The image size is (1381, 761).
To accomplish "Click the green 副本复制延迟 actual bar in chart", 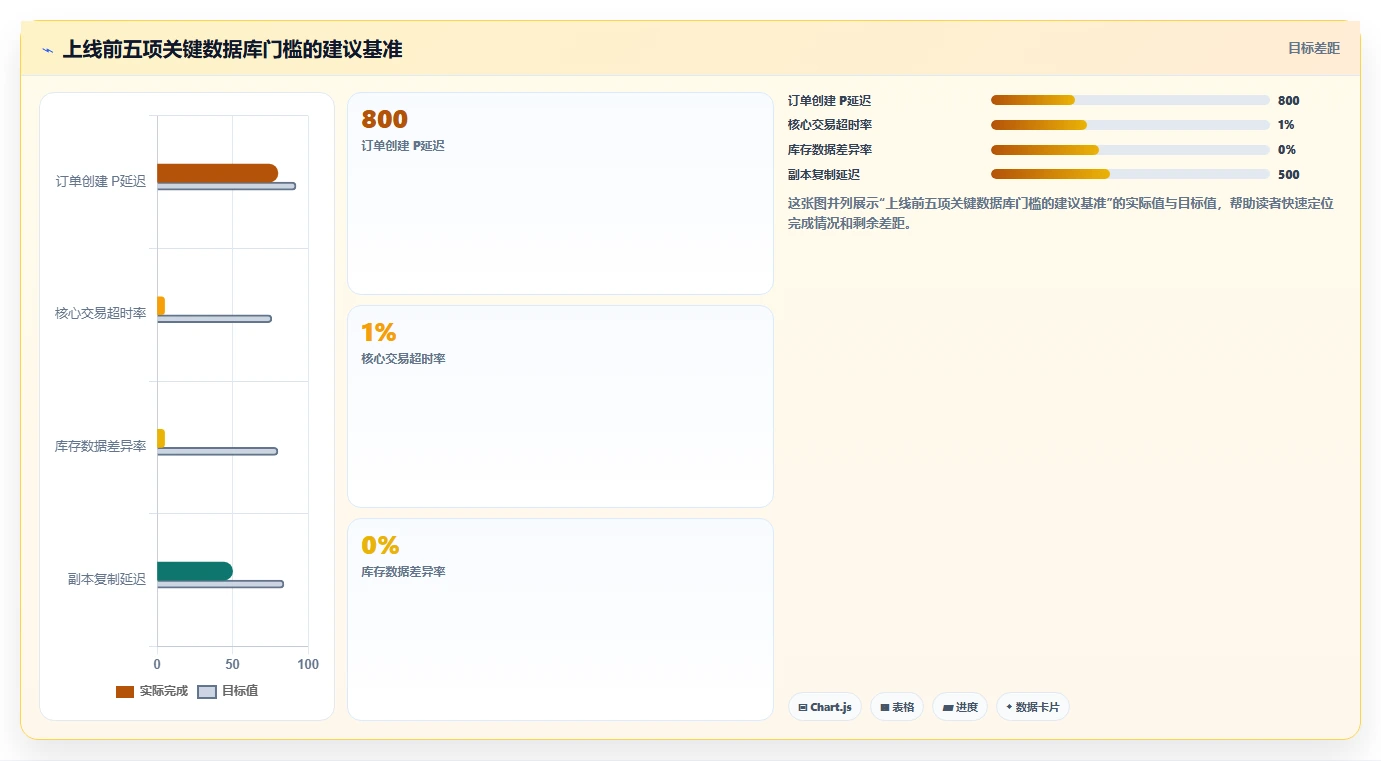I will tap(195, 571).
